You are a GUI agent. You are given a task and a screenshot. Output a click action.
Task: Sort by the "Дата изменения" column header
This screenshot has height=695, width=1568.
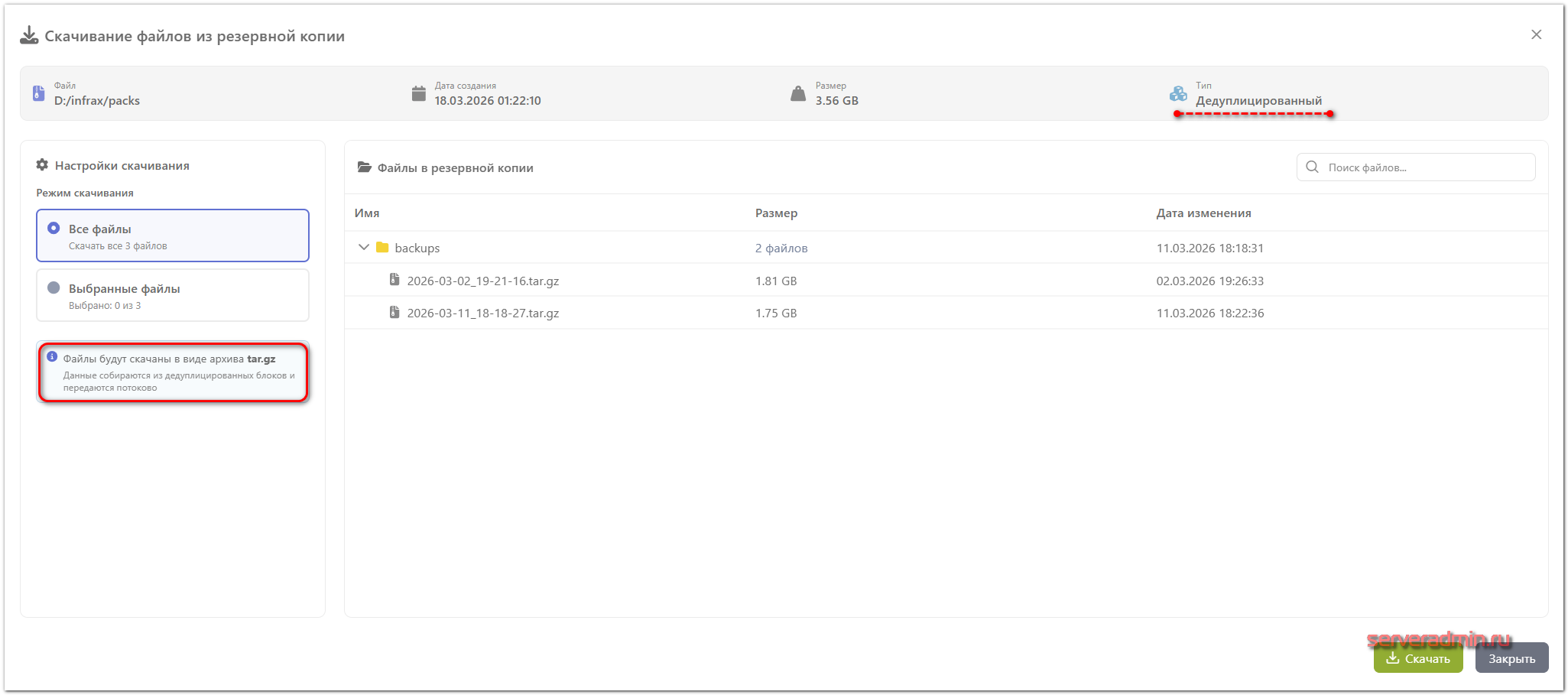click(1203, 213)
